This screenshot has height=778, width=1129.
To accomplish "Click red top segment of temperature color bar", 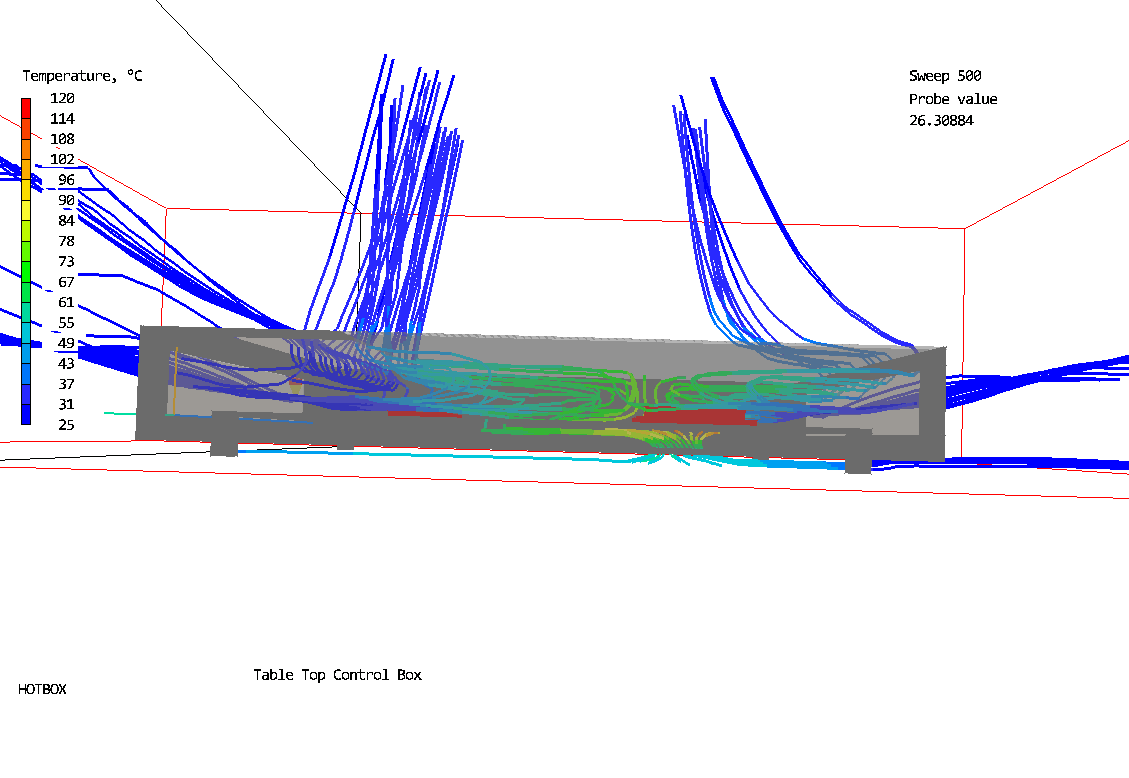I will (26, 105).
